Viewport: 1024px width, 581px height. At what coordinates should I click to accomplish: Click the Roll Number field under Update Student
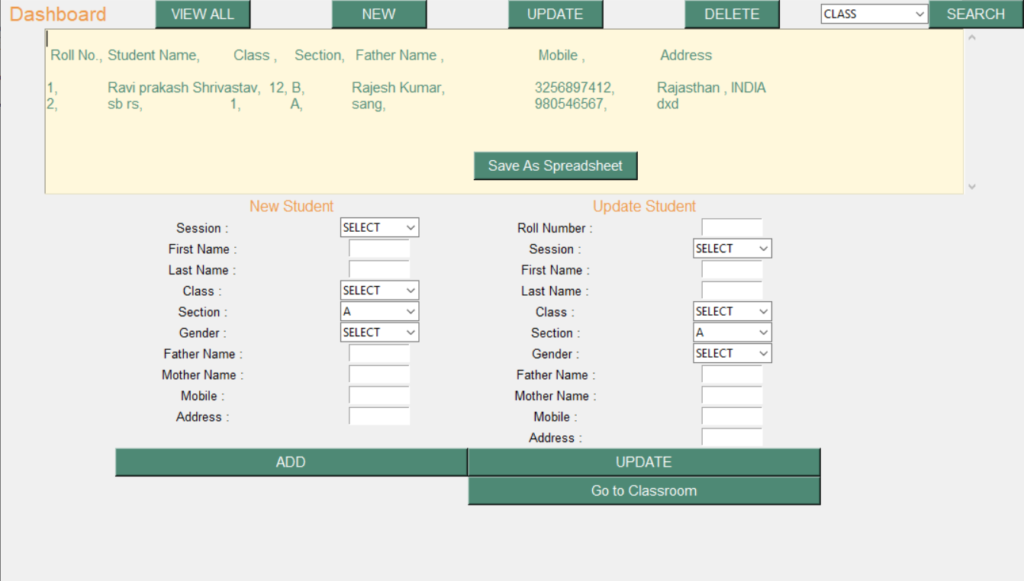click(732, 227)
